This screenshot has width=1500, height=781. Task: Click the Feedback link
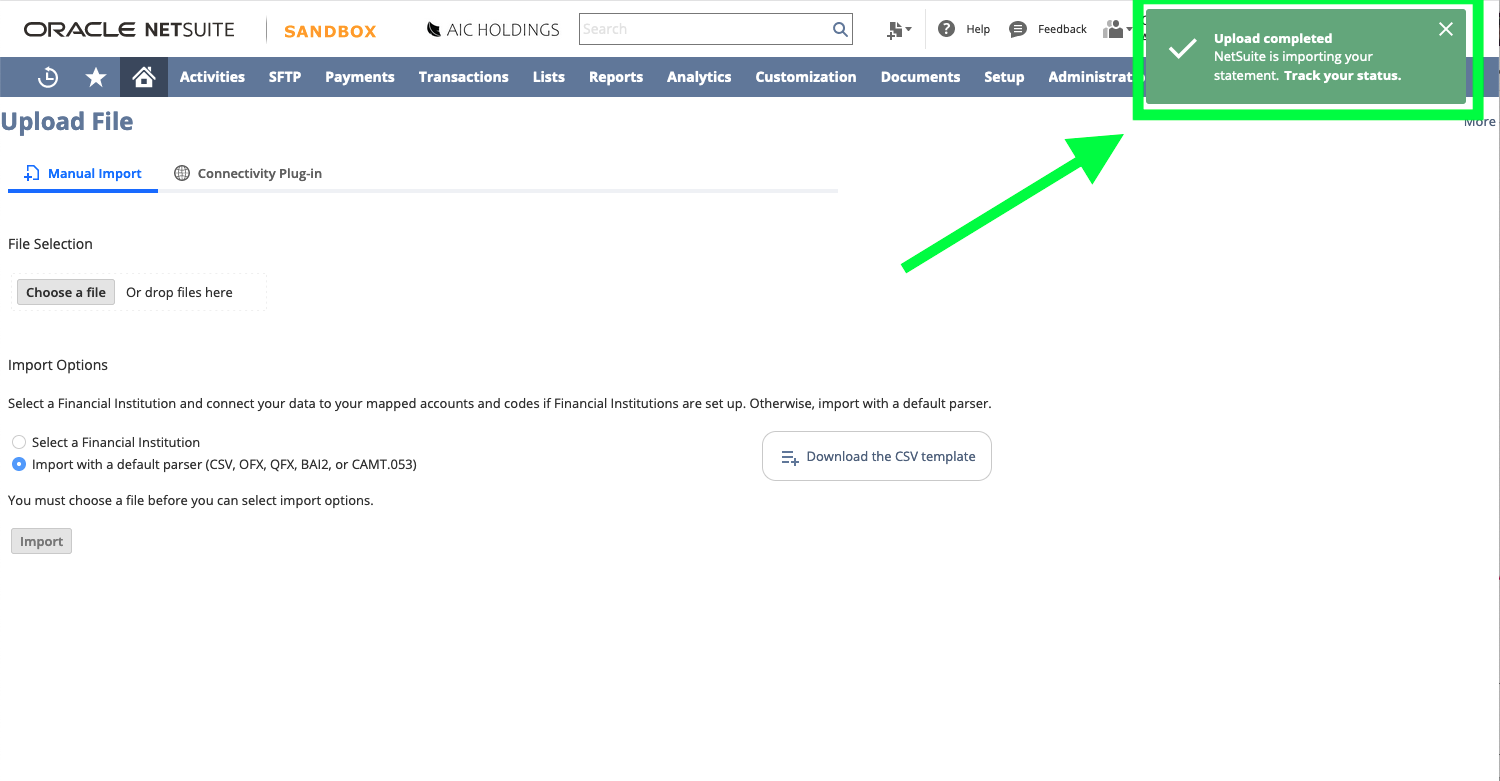coord(1062,29)
